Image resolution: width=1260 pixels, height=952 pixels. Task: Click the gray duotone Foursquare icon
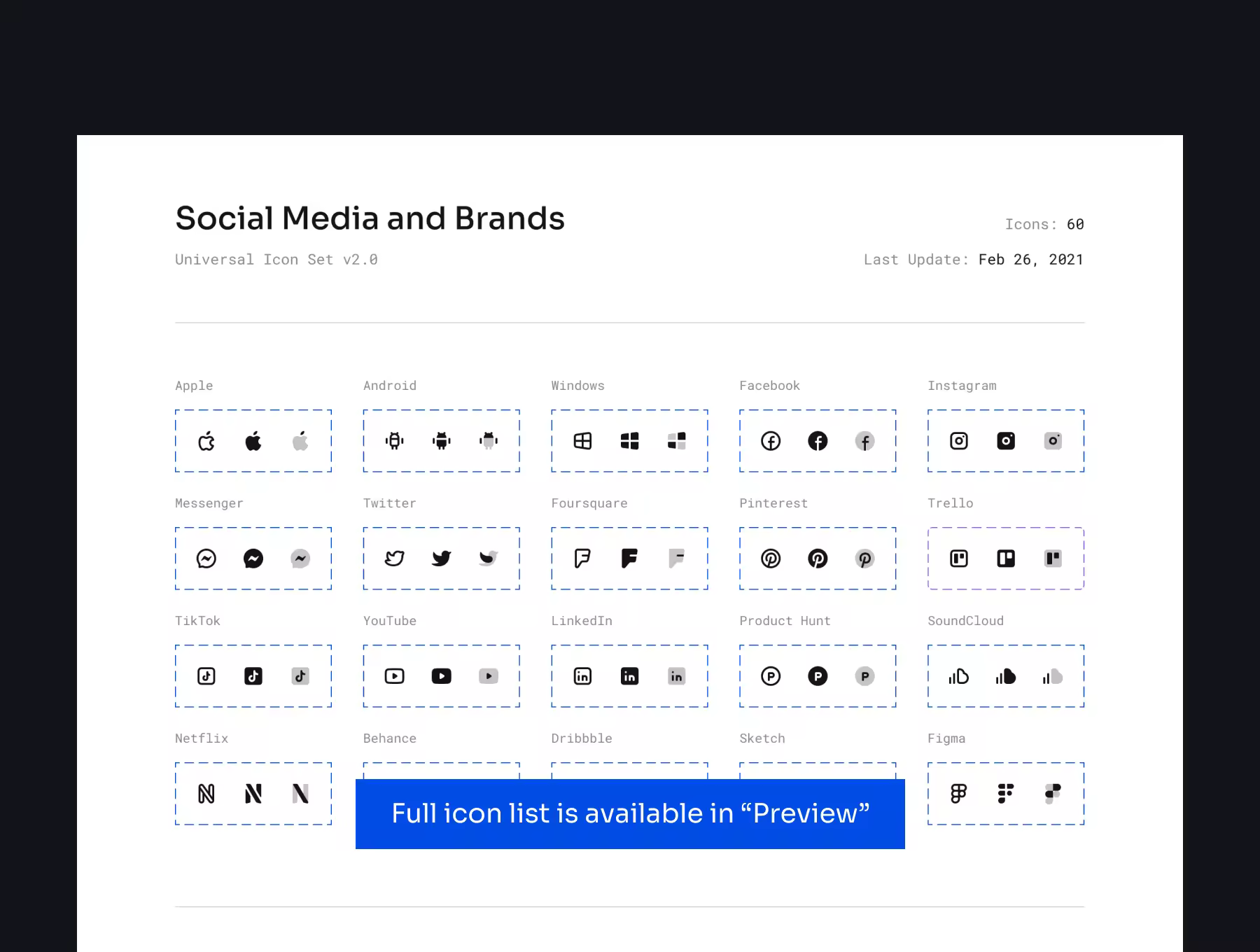(x=677, y=559)
